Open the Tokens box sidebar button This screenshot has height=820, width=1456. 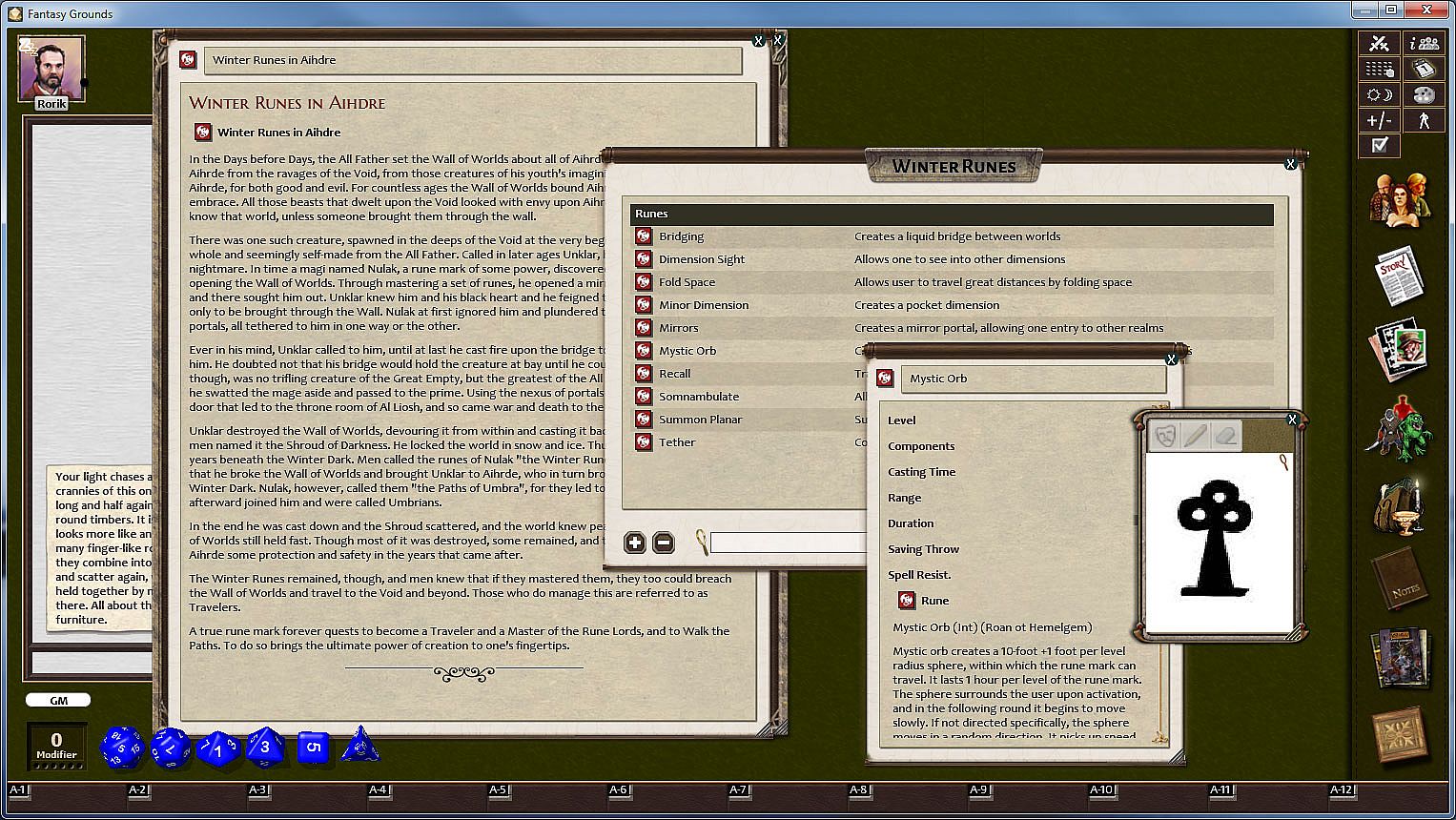point(1401,734)
